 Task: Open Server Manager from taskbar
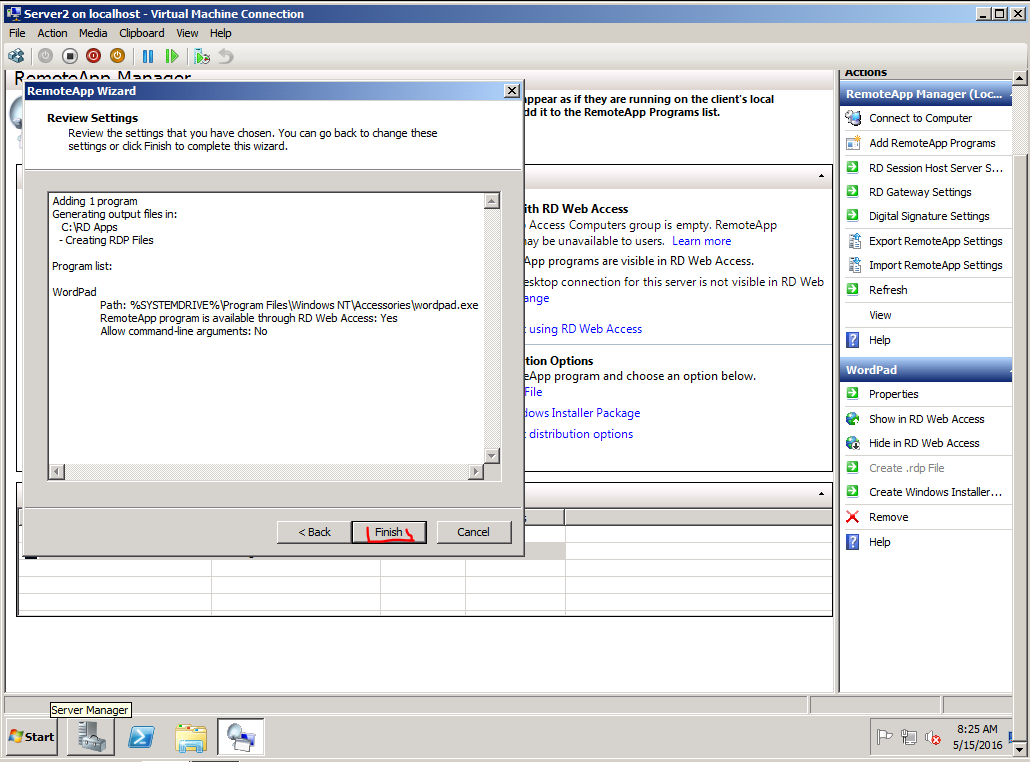91,737
